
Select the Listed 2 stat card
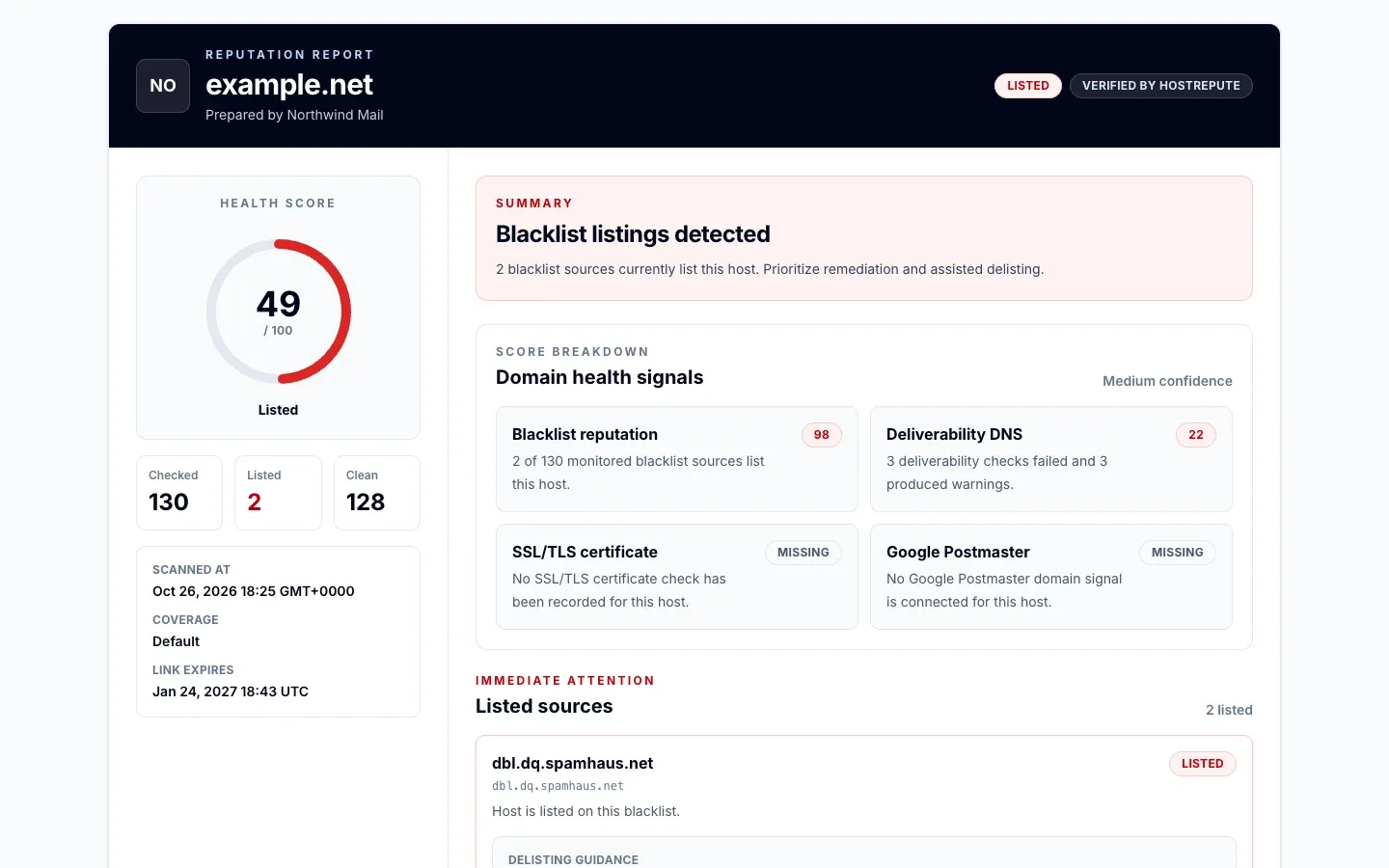point(278,493)
